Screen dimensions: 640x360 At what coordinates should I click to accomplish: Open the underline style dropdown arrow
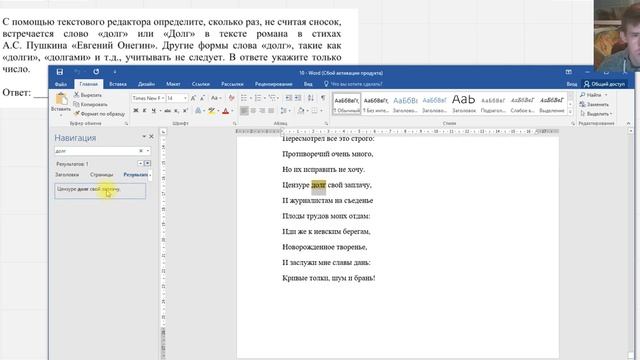[159, 111]
